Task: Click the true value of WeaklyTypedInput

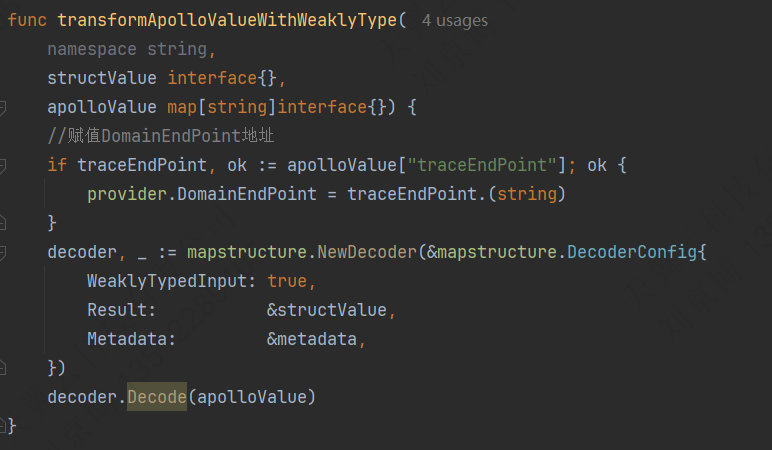Action: pyautogui.click(x=287, y=281)
